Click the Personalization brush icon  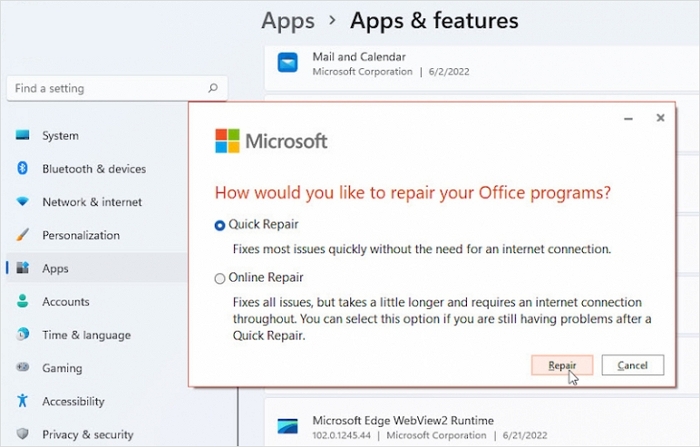pos(22,235)
